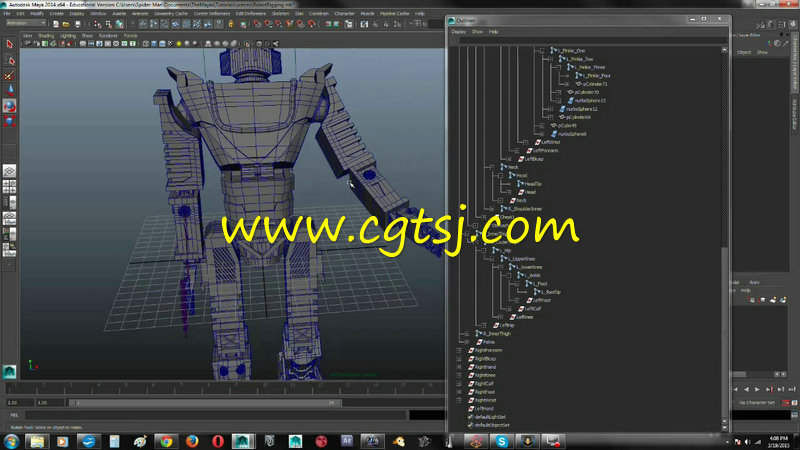
Task: Collapse the L_Pinkie_One joint
Action: coord(542,51)
